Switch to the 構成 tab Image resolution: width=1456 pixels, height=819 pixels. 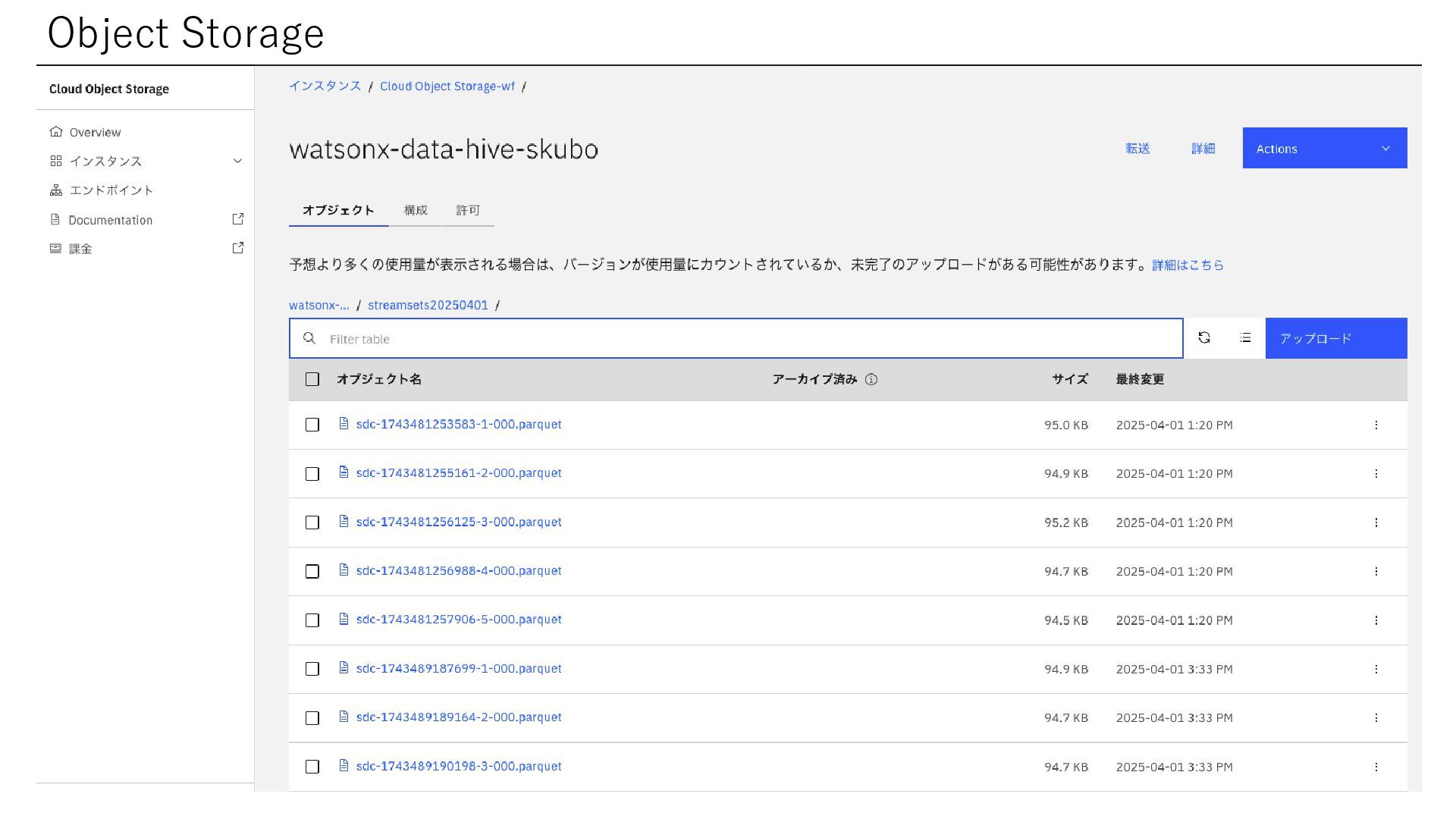click(x=416, y=211)
